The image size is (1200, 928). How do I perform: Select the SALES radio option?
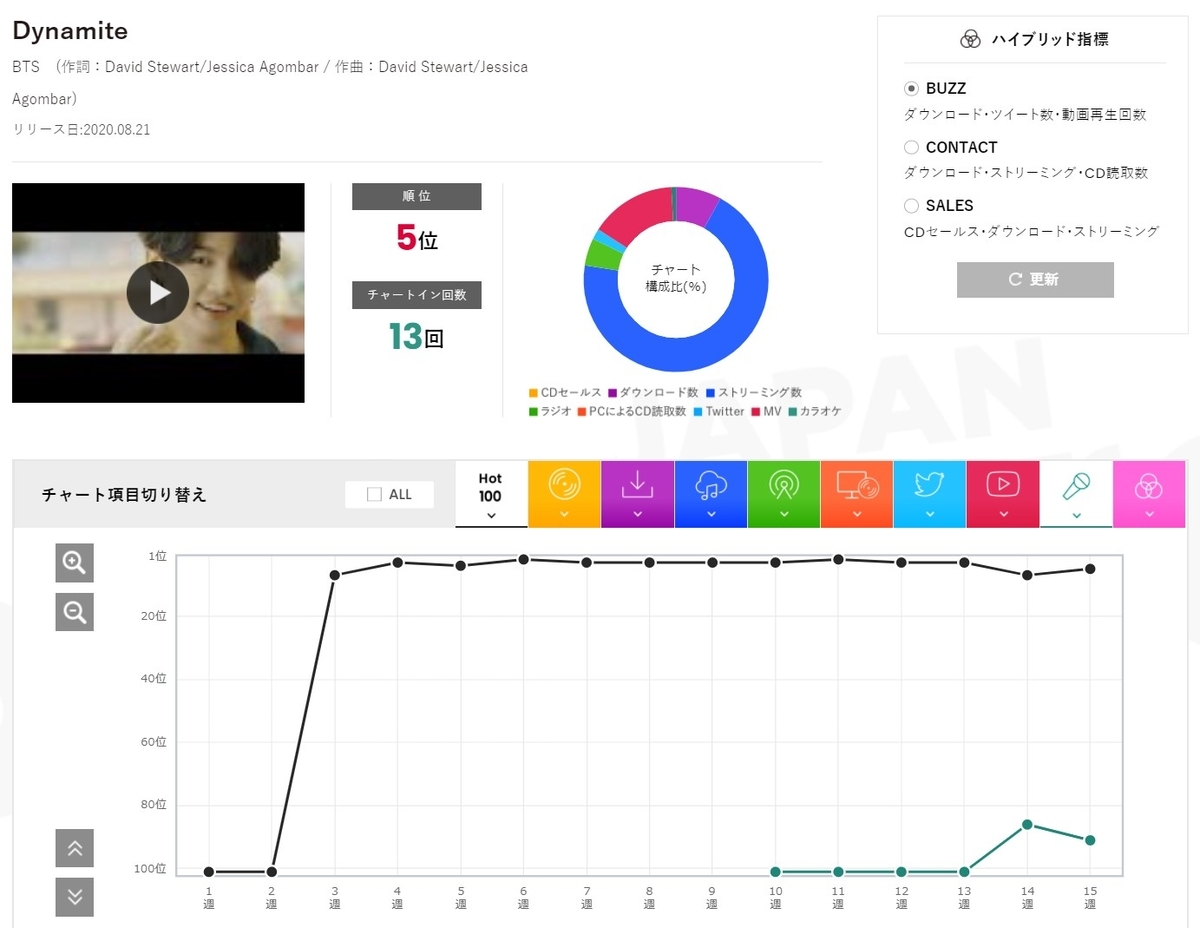[911, 205]
